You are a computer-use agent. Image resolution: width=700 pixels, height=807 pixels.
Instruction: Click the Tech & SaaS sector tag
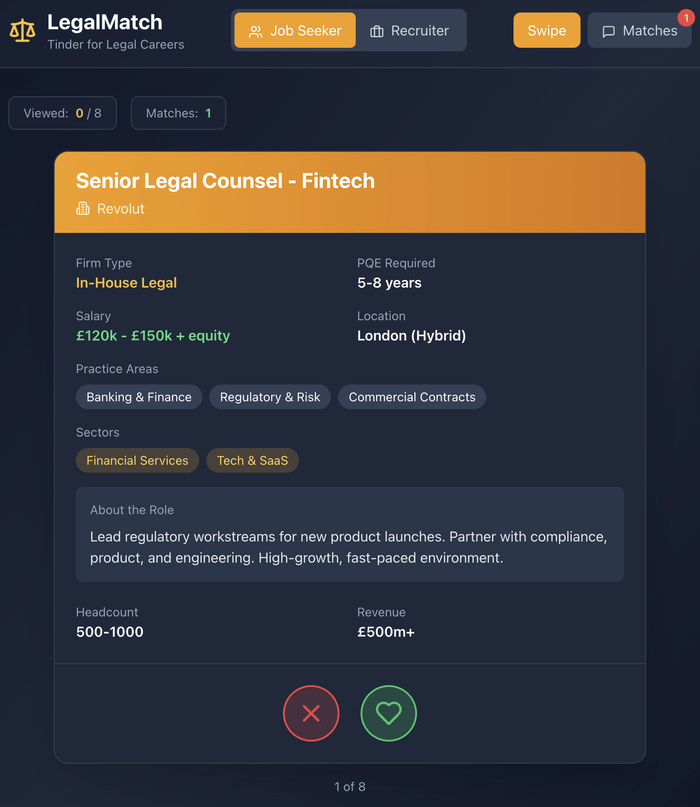pos(252,461)
